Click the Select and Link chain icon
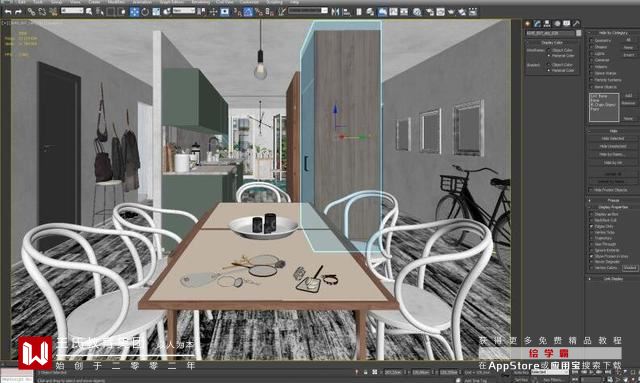 point(31,12)
